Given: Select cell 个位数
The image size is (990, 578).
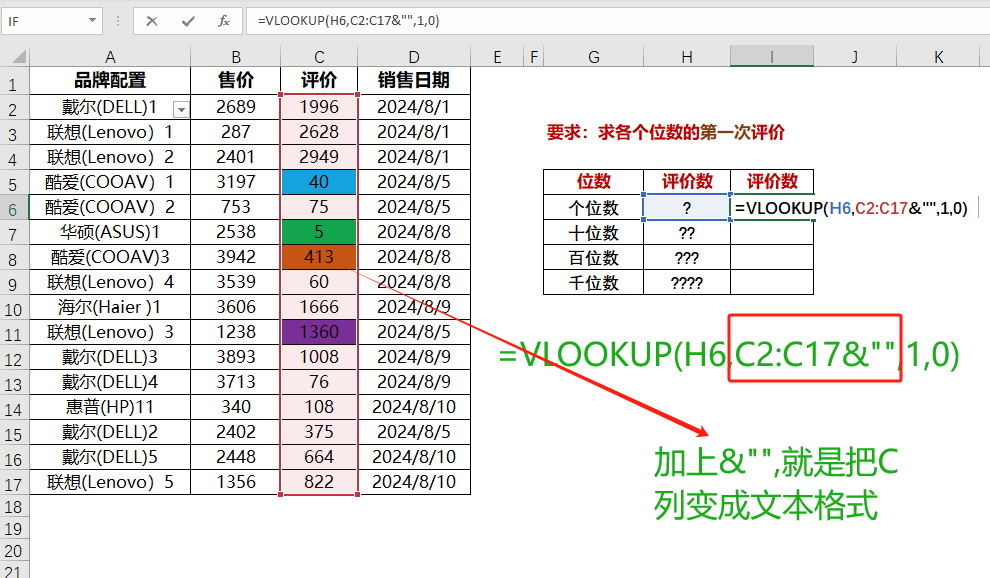Looking at the screenshot, I should [x=593, y=208].
